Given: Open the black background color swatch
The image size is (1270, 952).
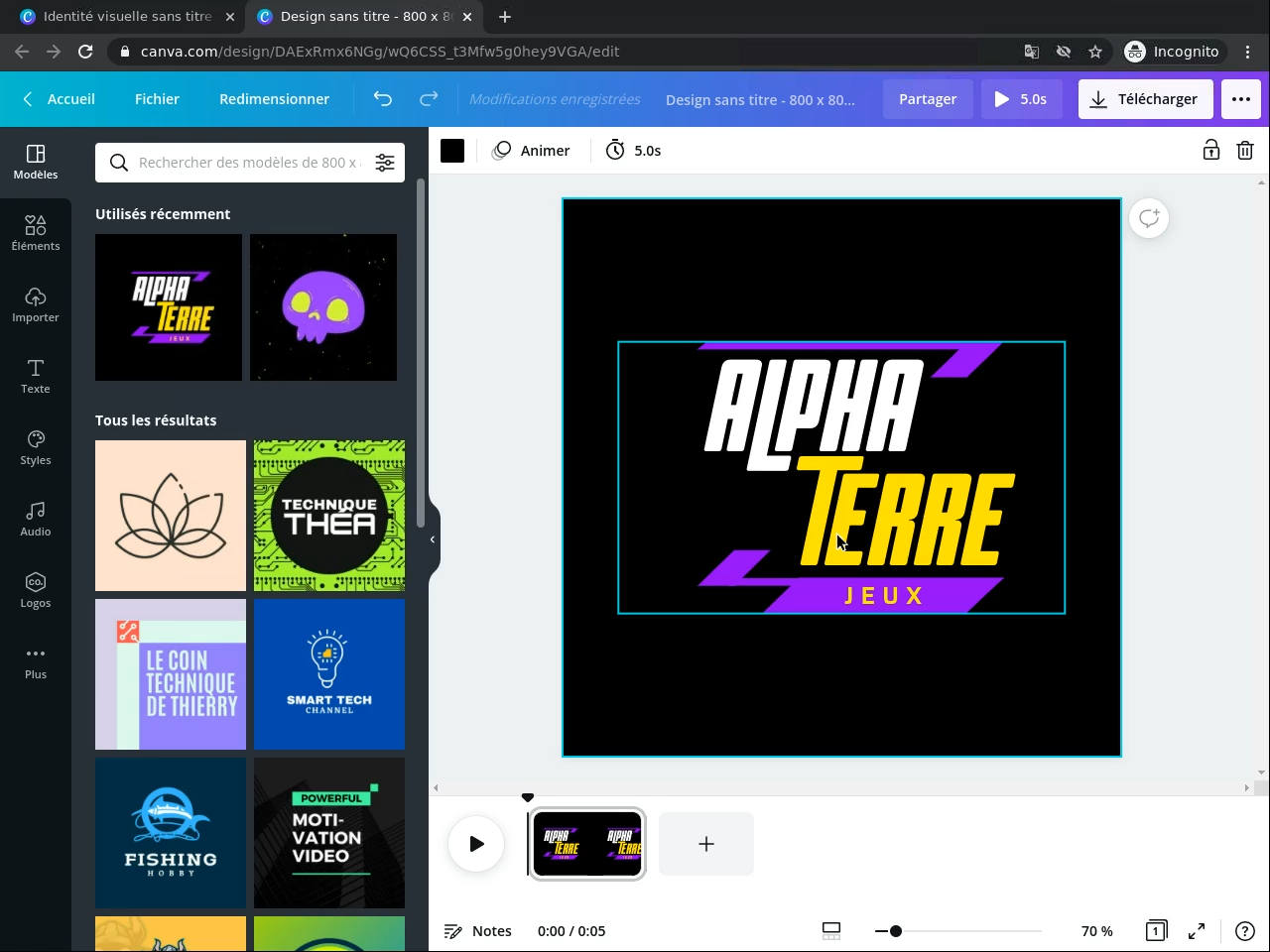Looking at the screenshot, I should (x=452, y=151).
